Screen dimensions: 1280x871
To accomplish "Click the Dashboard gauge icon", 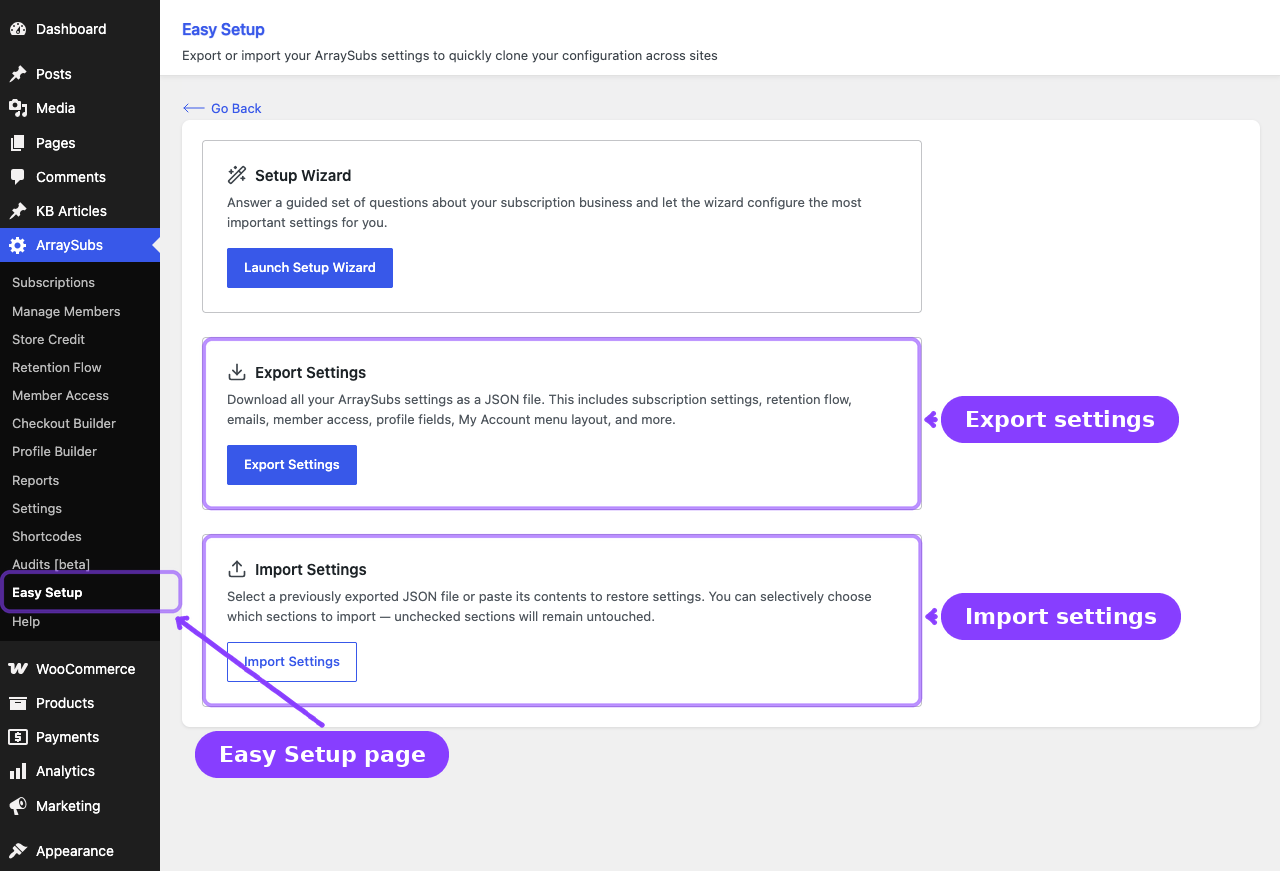I will pyautogui.click(x=18, y=29).
